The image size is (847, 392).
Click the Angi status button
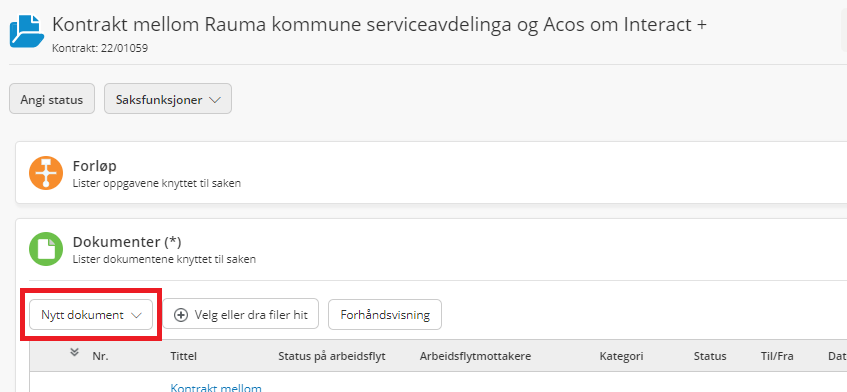point(52,99)
